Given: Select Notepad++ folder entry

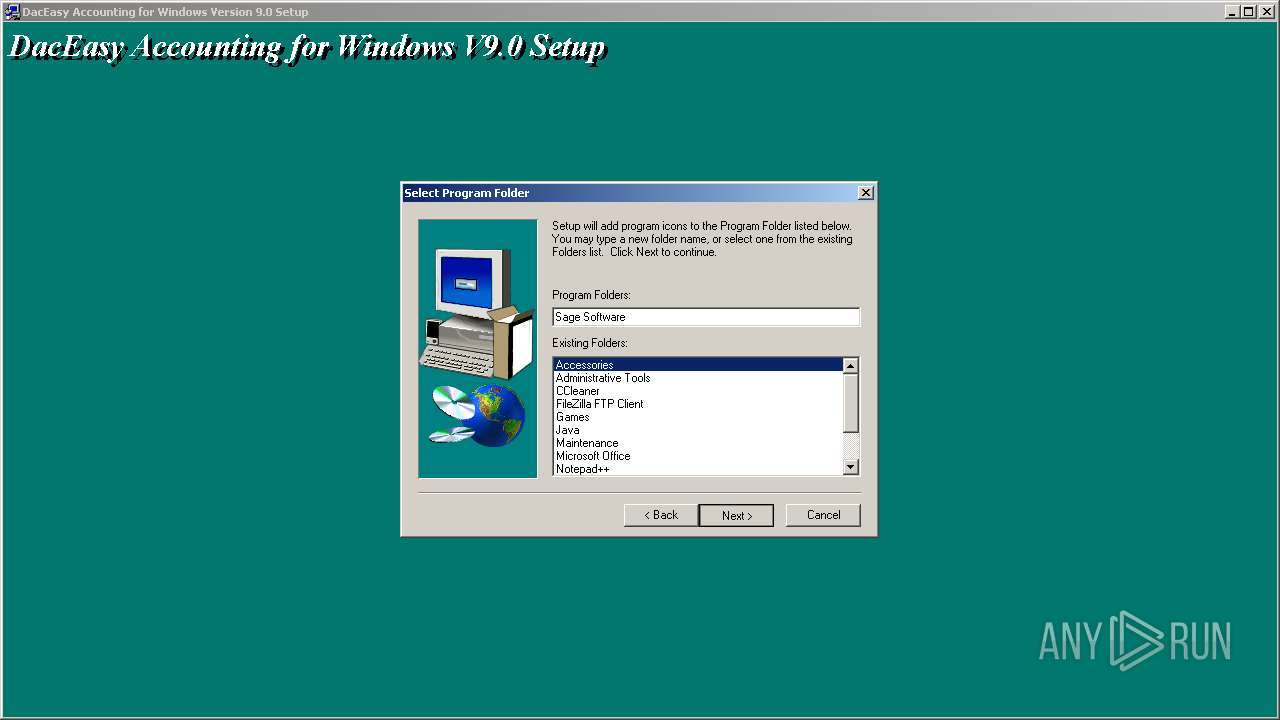Looking at the screenshot, I should (x=698, y=469).
